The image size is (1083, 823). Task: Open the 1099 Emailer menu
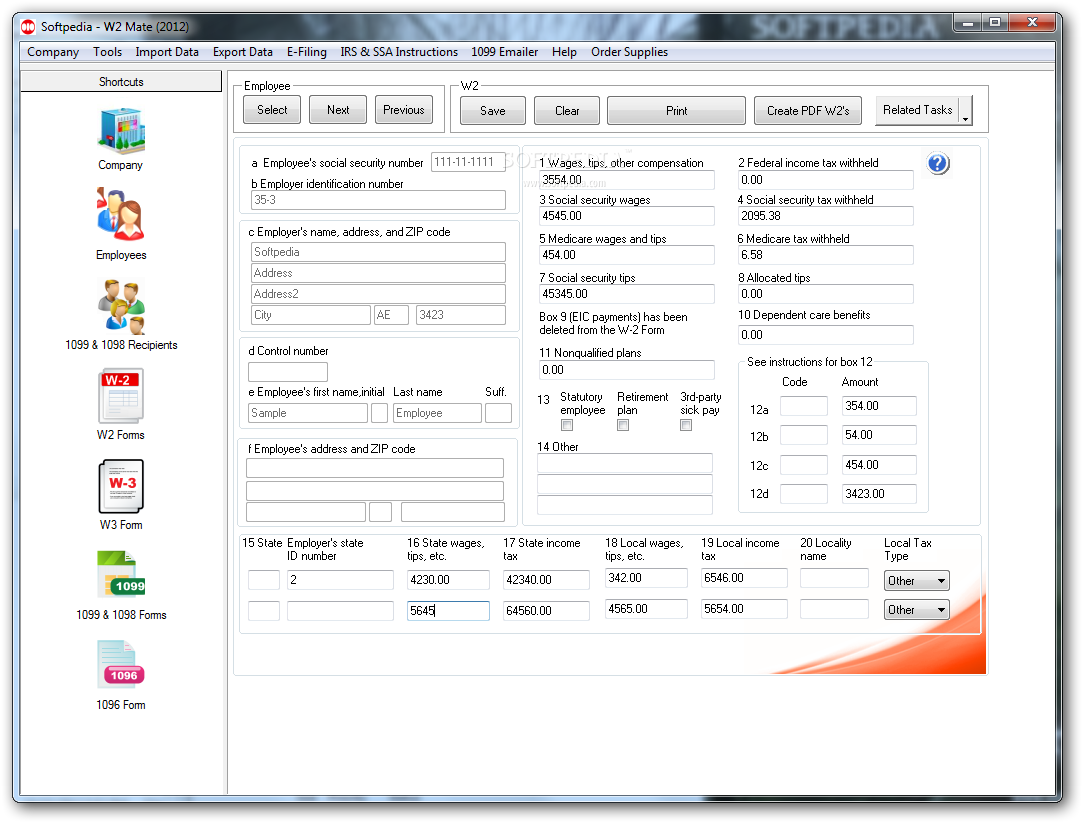coord(505,52)
